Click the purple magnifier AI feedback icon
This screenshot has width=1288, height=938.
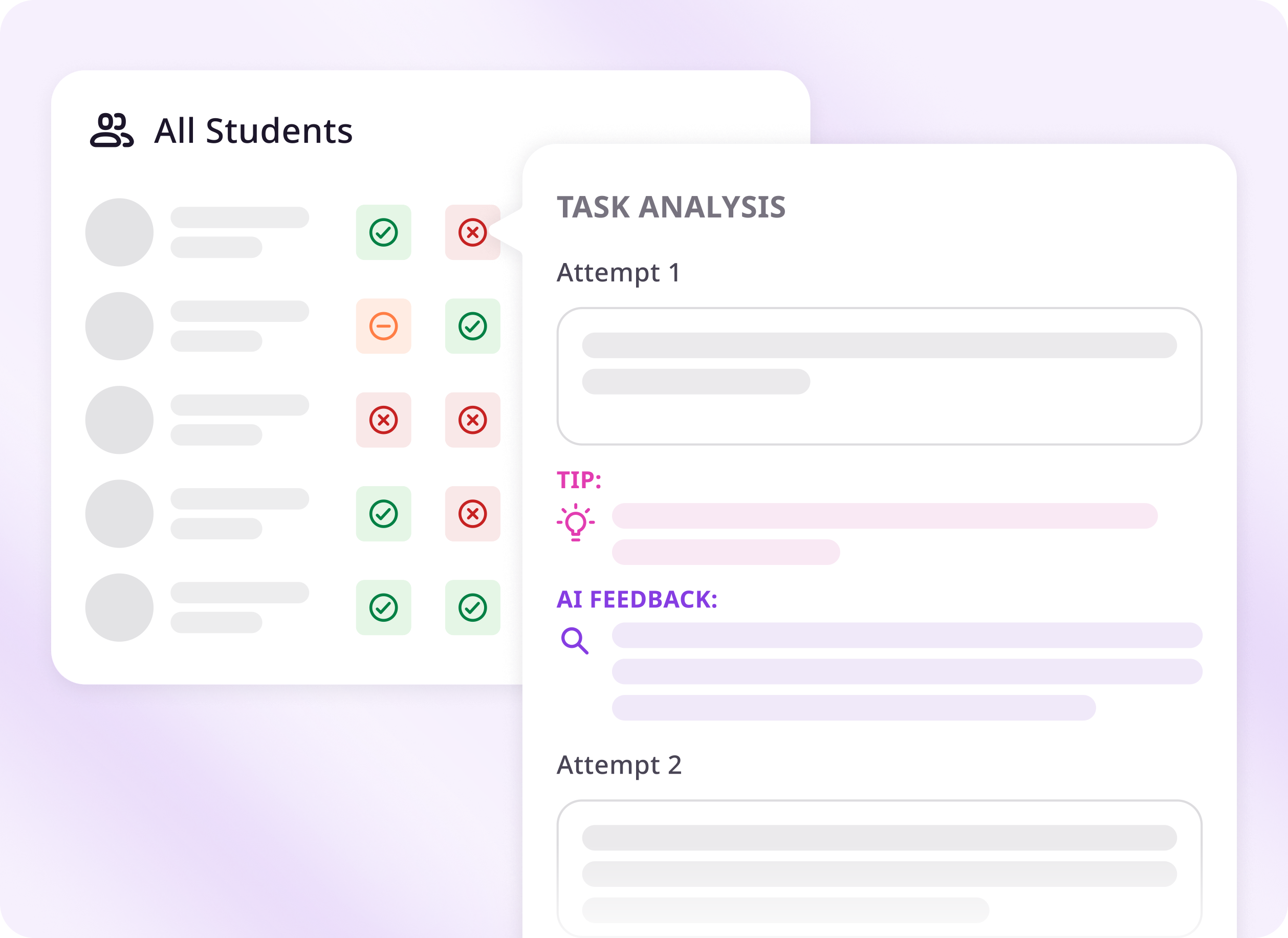pyautogui.click(x=574, y=641)
